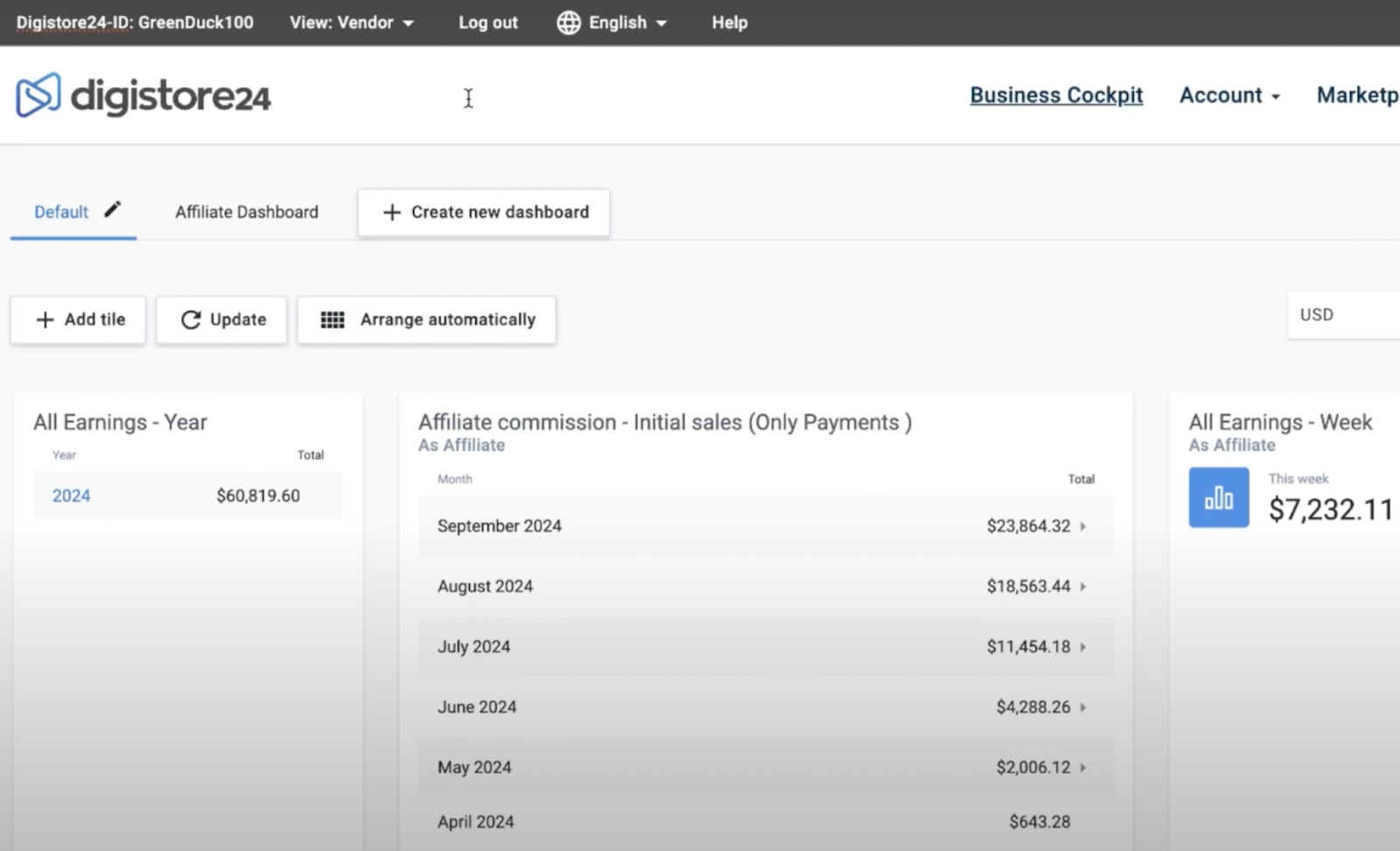Click the Total header in commission table
The image size is (1400, 851).
(x=1081, y=479)
